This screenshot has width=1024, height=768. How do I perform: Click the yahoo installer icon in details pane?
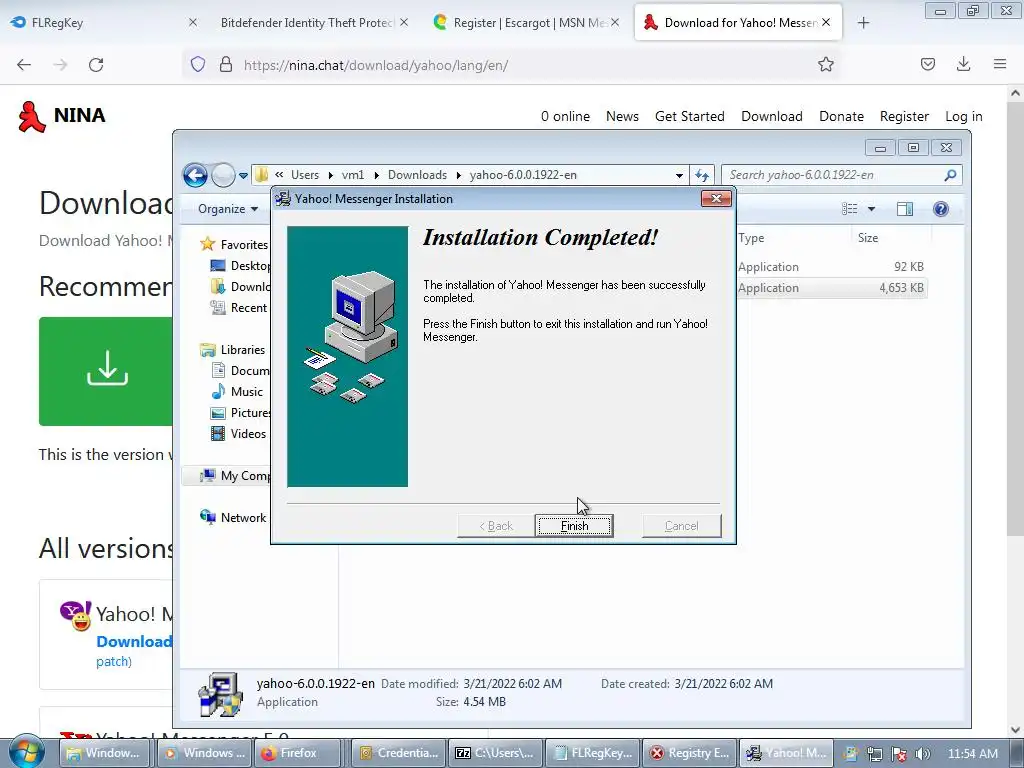pos(221,694)
